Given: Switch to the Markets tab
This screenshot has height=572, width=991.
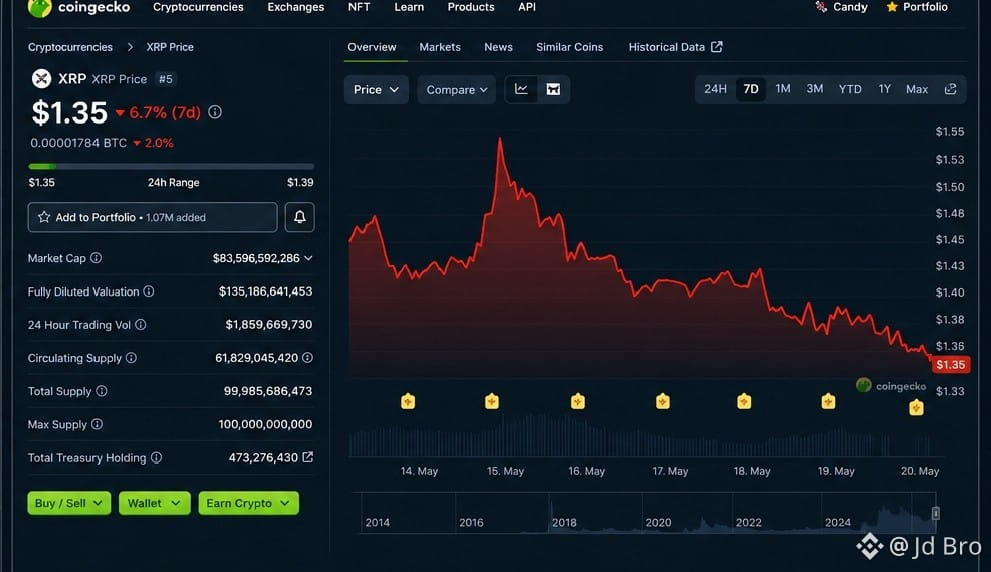Looking at the screenshot, I should coord(440,47).
